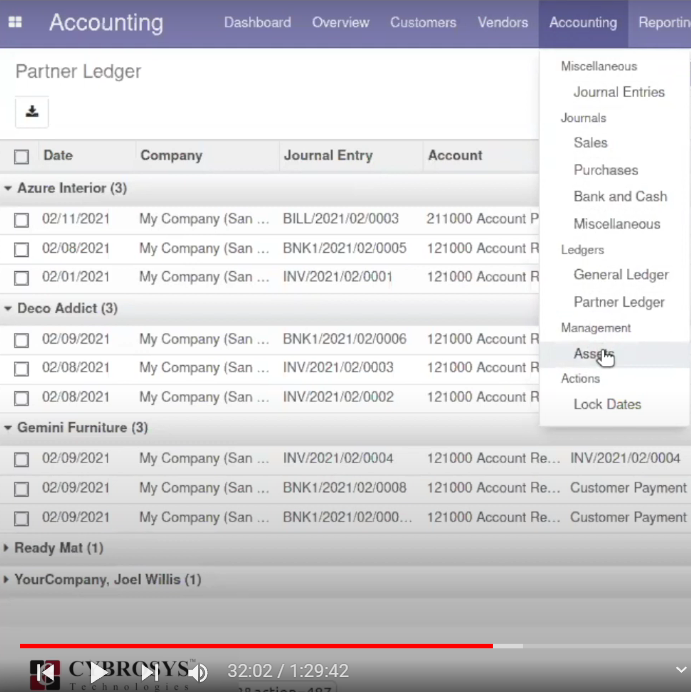Open the Overview menu
The width and height of the screenshot is (691, 692).
341,23
